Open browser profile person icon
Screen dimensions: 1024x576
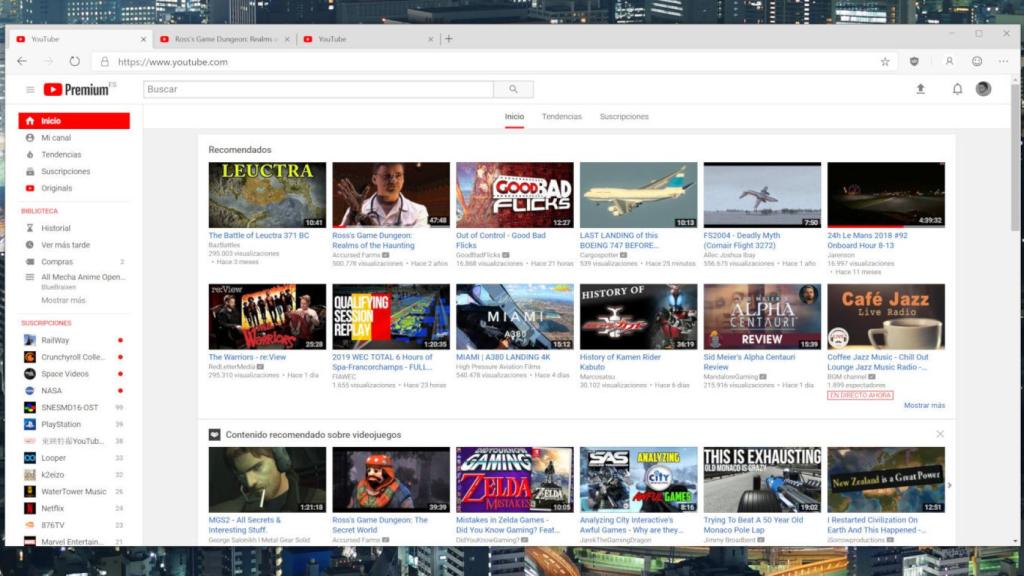(x=949, y=61)
